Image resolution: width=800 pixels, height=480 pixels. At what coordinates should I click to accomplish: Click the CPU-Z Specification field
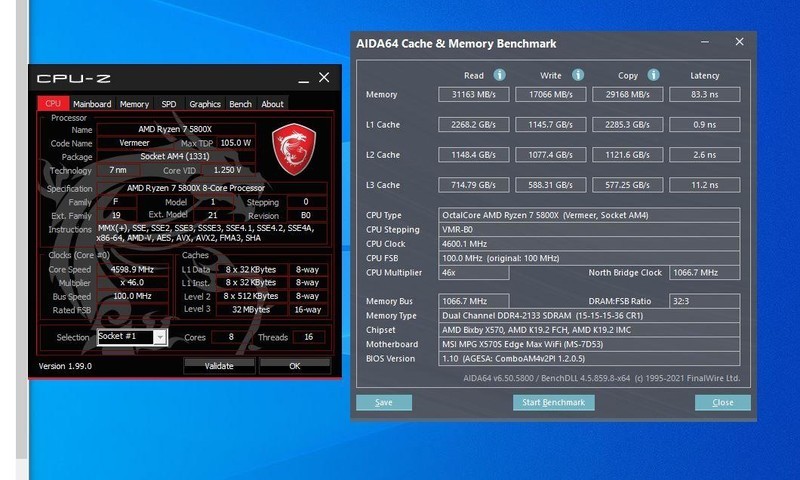212,188
